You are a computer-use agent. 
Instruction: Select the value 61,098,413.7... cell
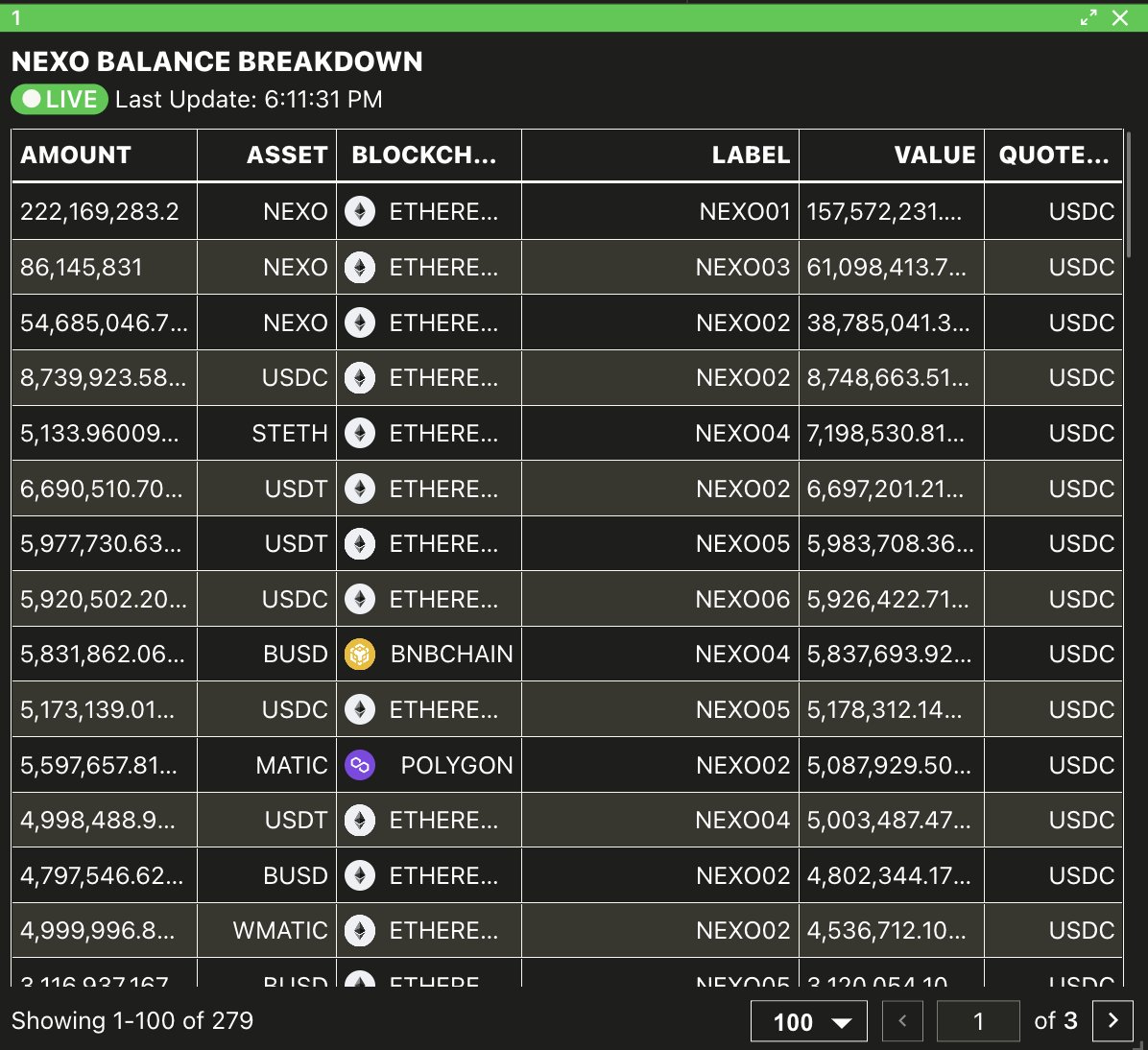892,267
